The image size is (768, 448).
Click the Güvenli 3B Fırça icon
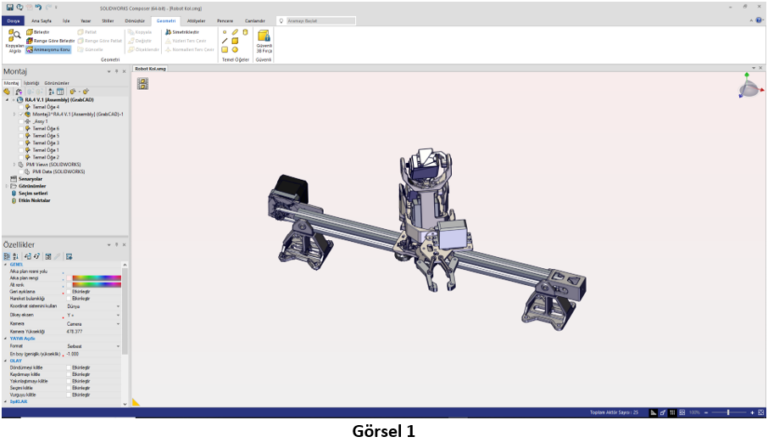point(264,39)
